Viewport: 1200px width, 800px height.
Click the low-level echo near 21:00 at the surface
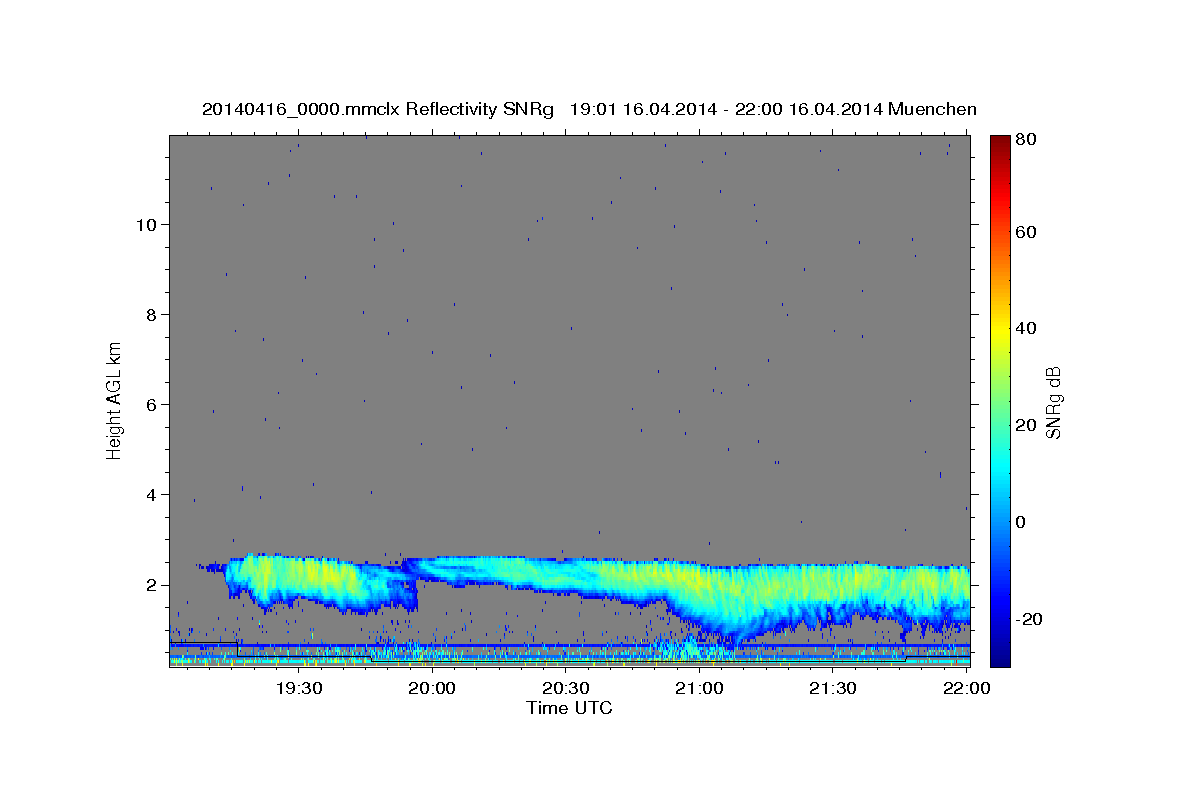(x=690, y=650)
